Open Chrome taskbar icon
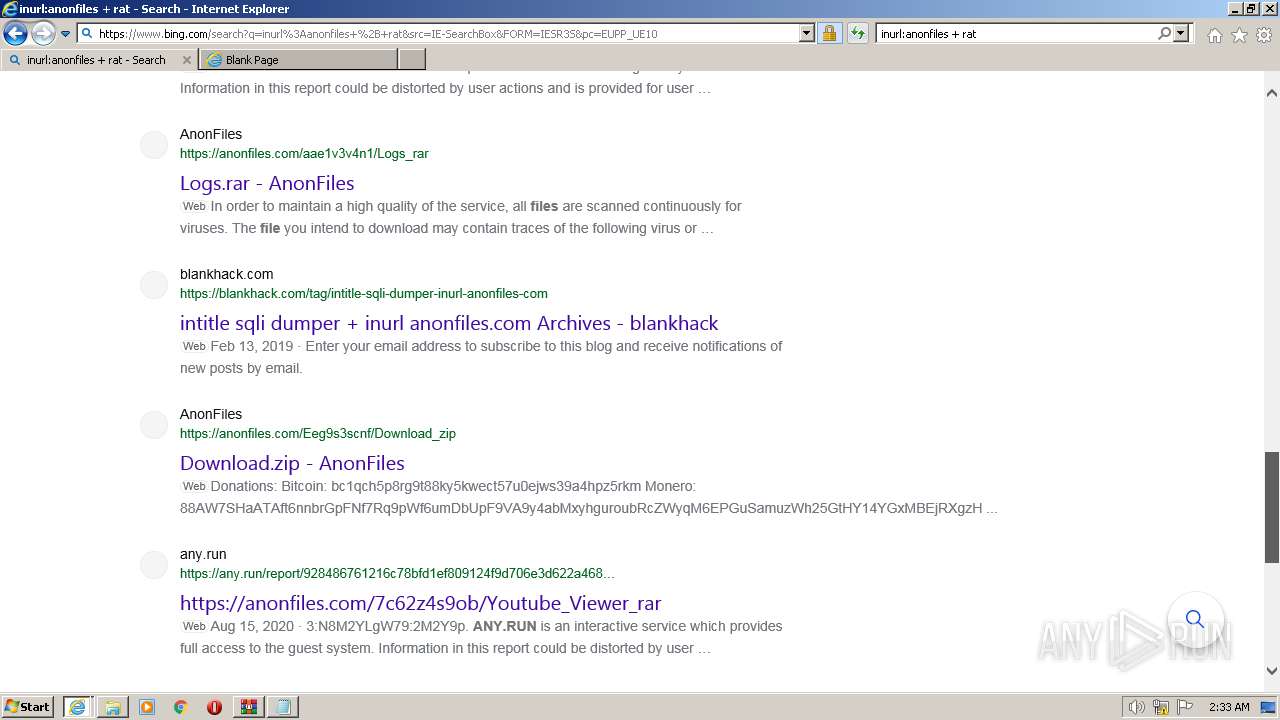Viewport: 1280px width, 720px height. coord(181,707)
